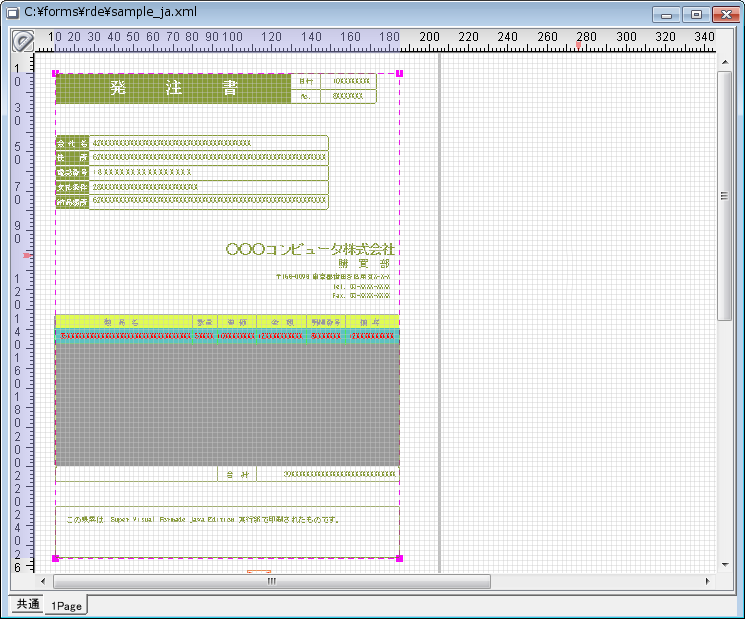Select the red detail number field
This screenshot has width=745, height=619.
tap(326, 336)
